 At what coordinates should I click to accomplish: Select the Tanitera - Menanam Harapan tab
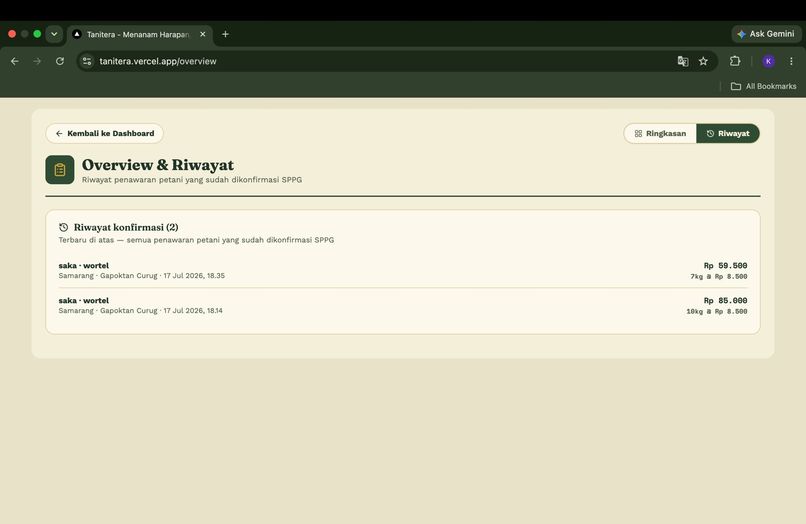[140, 34]
